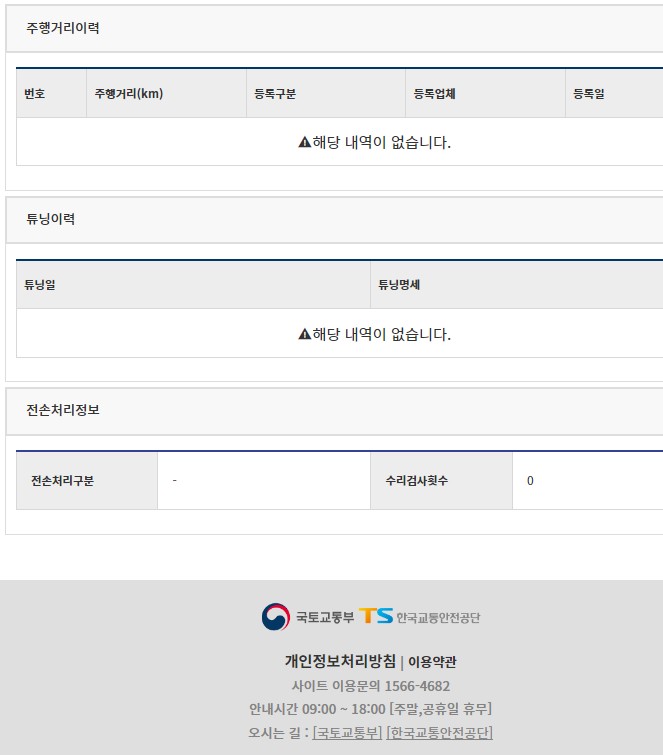Click the TS 한국교통안전공단 logo
The image size is (663, 755).
pos(419,616)
